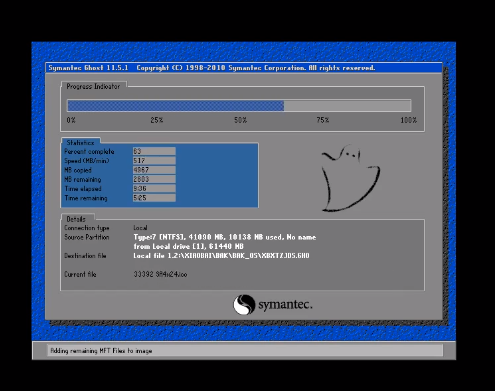Select the Statistics panel label
This screenshot has height=391, width=495.
point(80,143)
